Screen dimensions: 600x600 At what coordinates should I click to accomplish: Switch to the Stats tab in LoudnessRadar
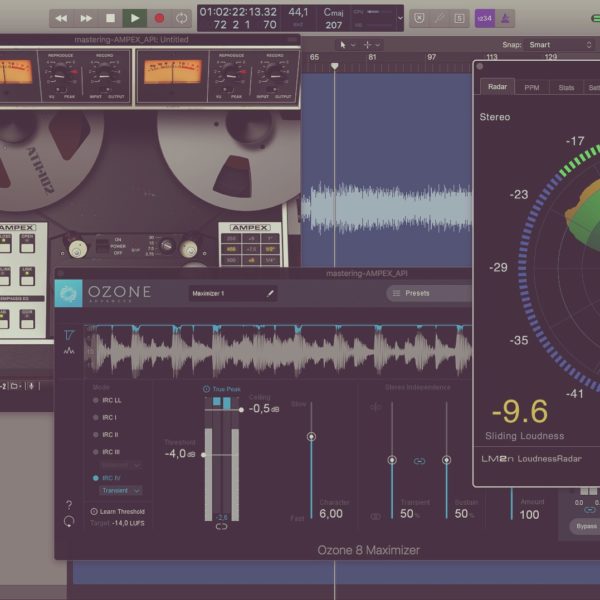pyautogui.click(x=566, y=88)
